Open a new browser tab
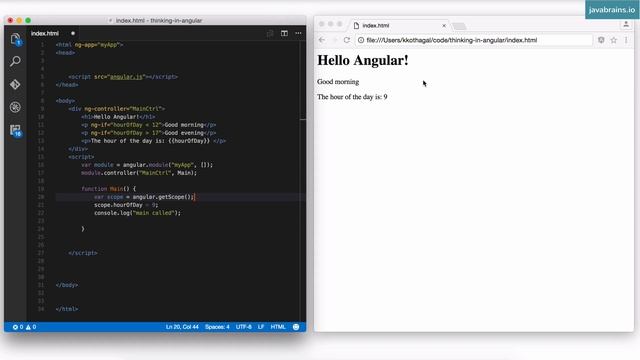This screenshot has height=360, width=640. click(x=459, y=26)
